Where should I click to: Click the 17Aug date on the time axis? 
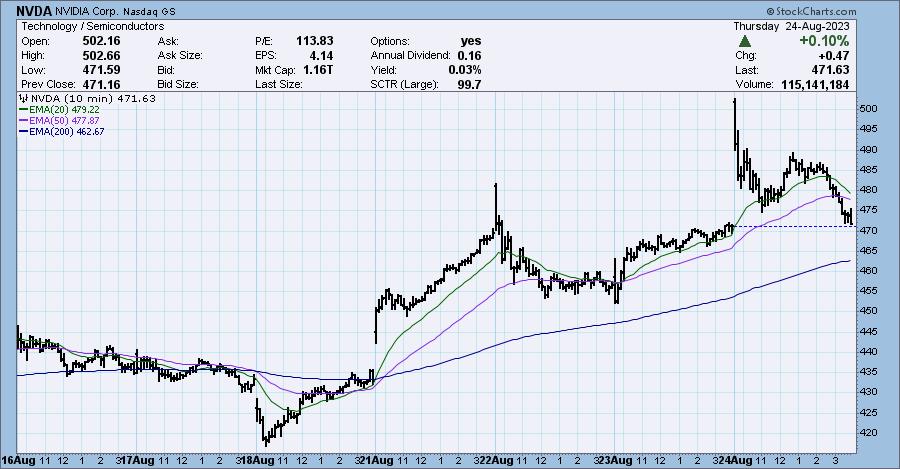(x=139, y=460)
